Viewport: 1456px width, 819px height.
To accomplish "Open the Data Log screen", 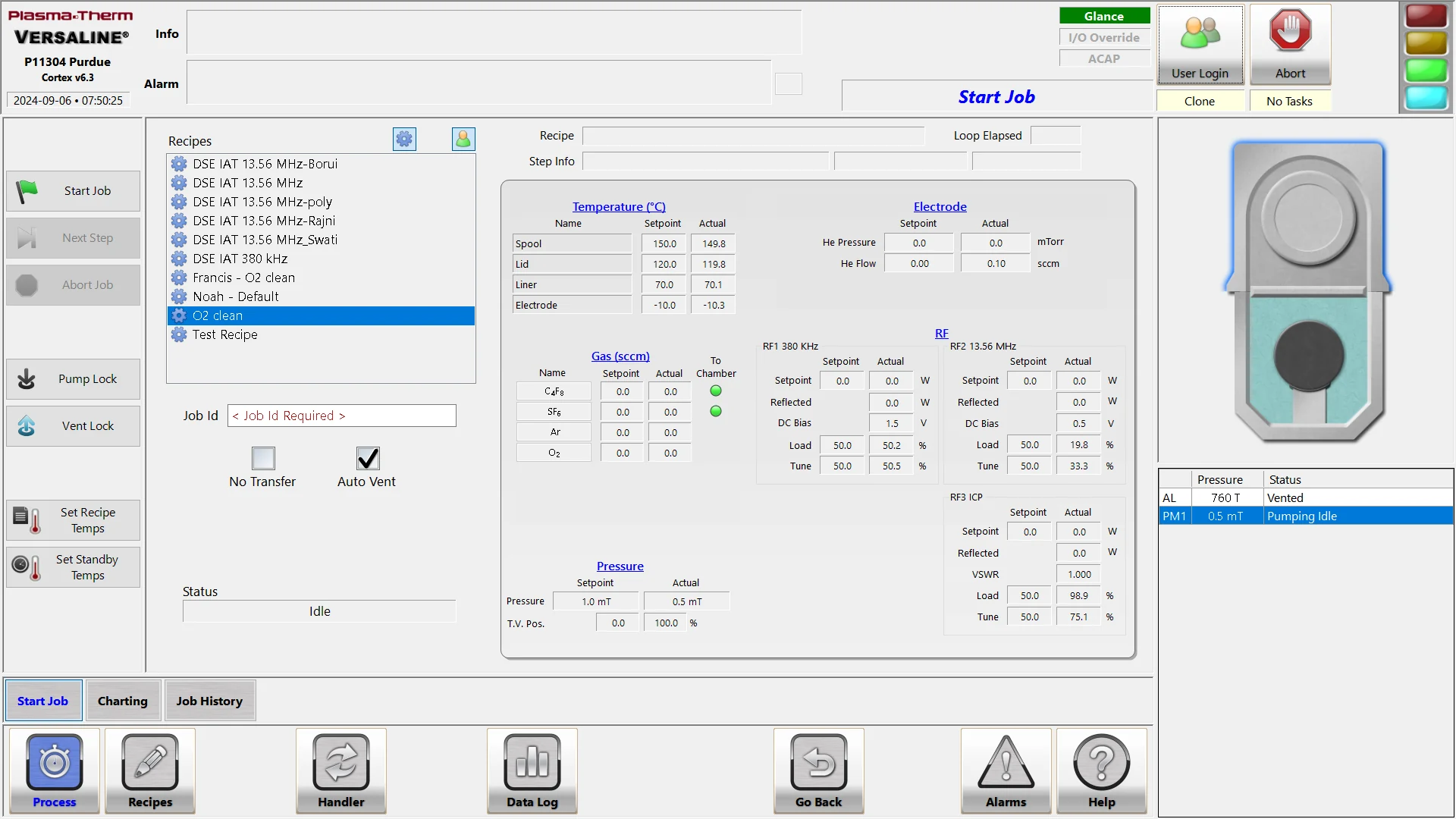I will [x=532, y=770].
